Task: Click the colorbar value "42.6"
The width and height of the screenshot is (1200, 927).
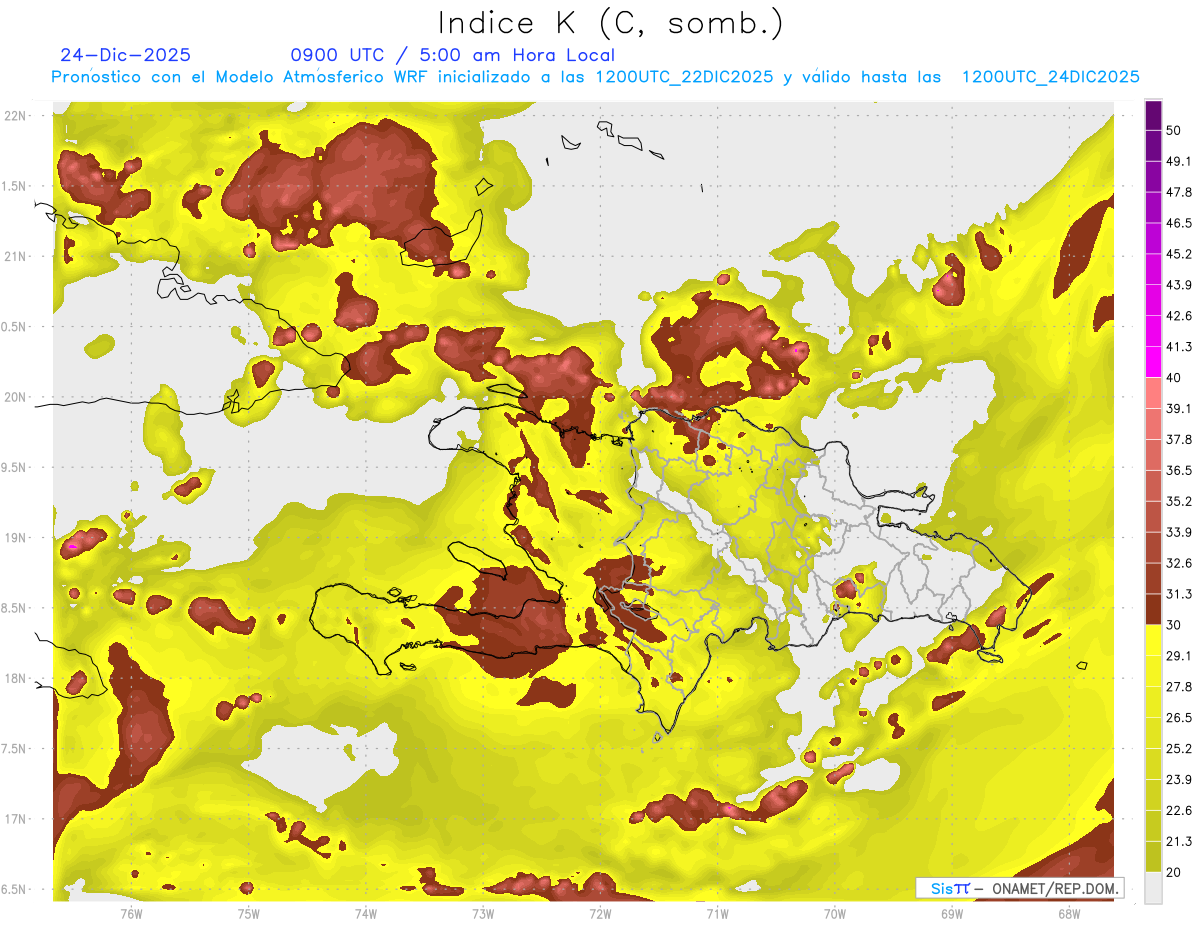Action: [x=1179, y=316]
